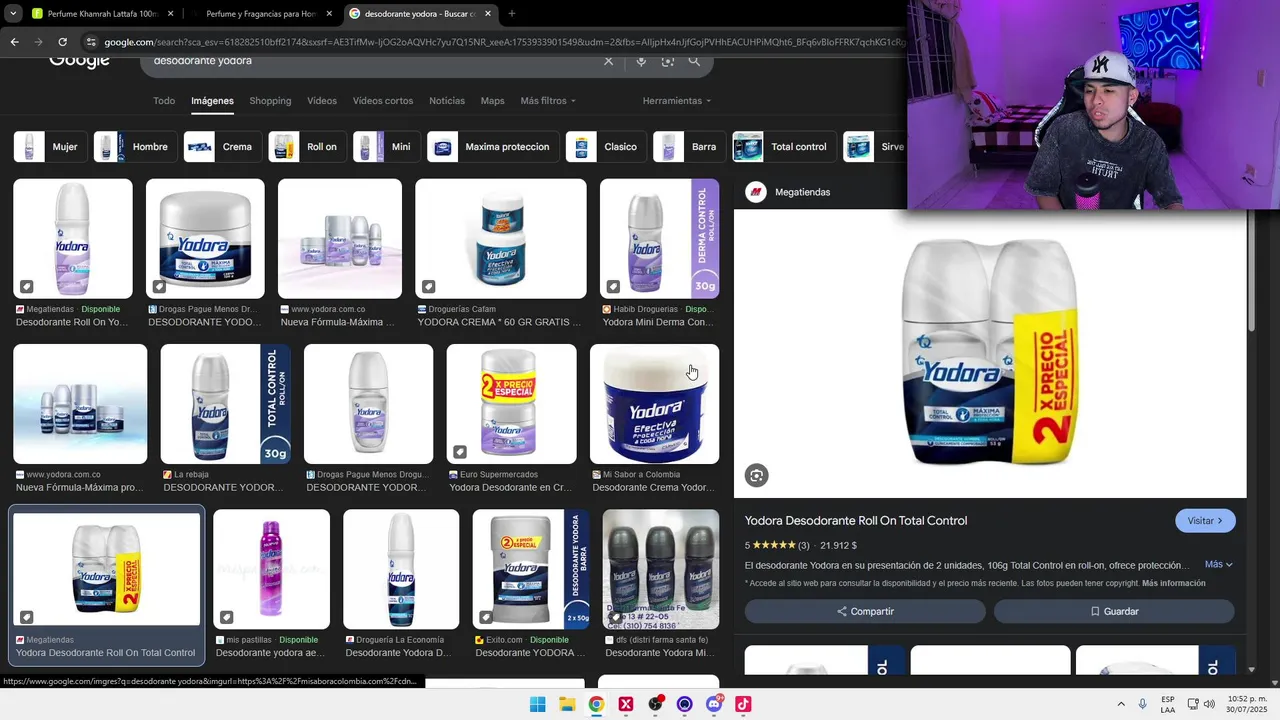The width and height of the screenshot is (1280, 720).
Task: Open Videos cortos search tab
Action: (383, 101)
